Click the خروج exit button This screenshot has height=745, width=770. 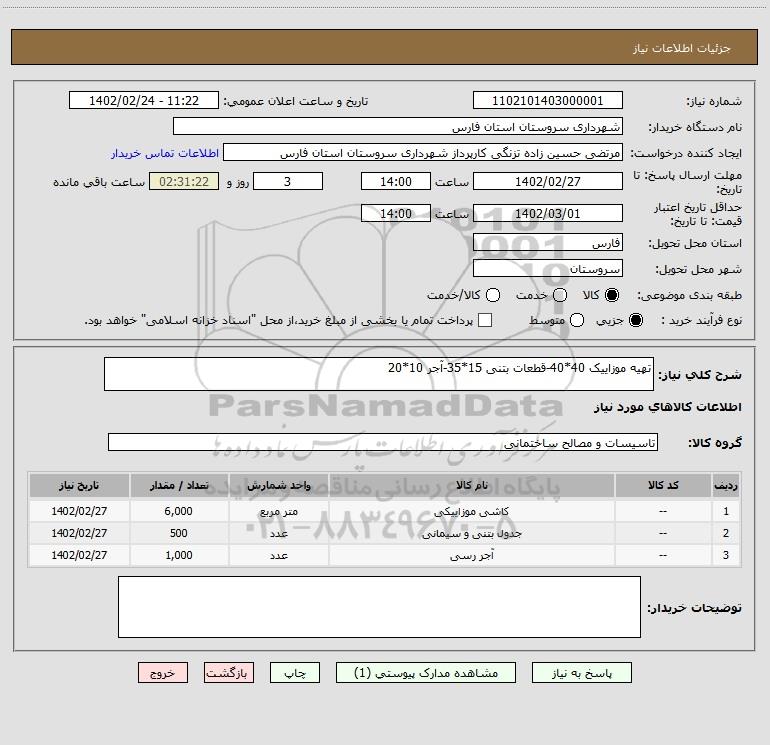[x=163, y=673]
